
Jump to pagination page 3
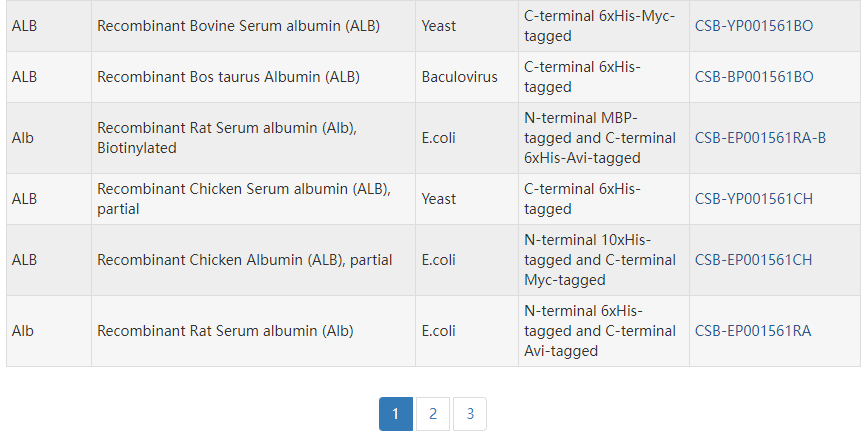[x=469, y=414]
